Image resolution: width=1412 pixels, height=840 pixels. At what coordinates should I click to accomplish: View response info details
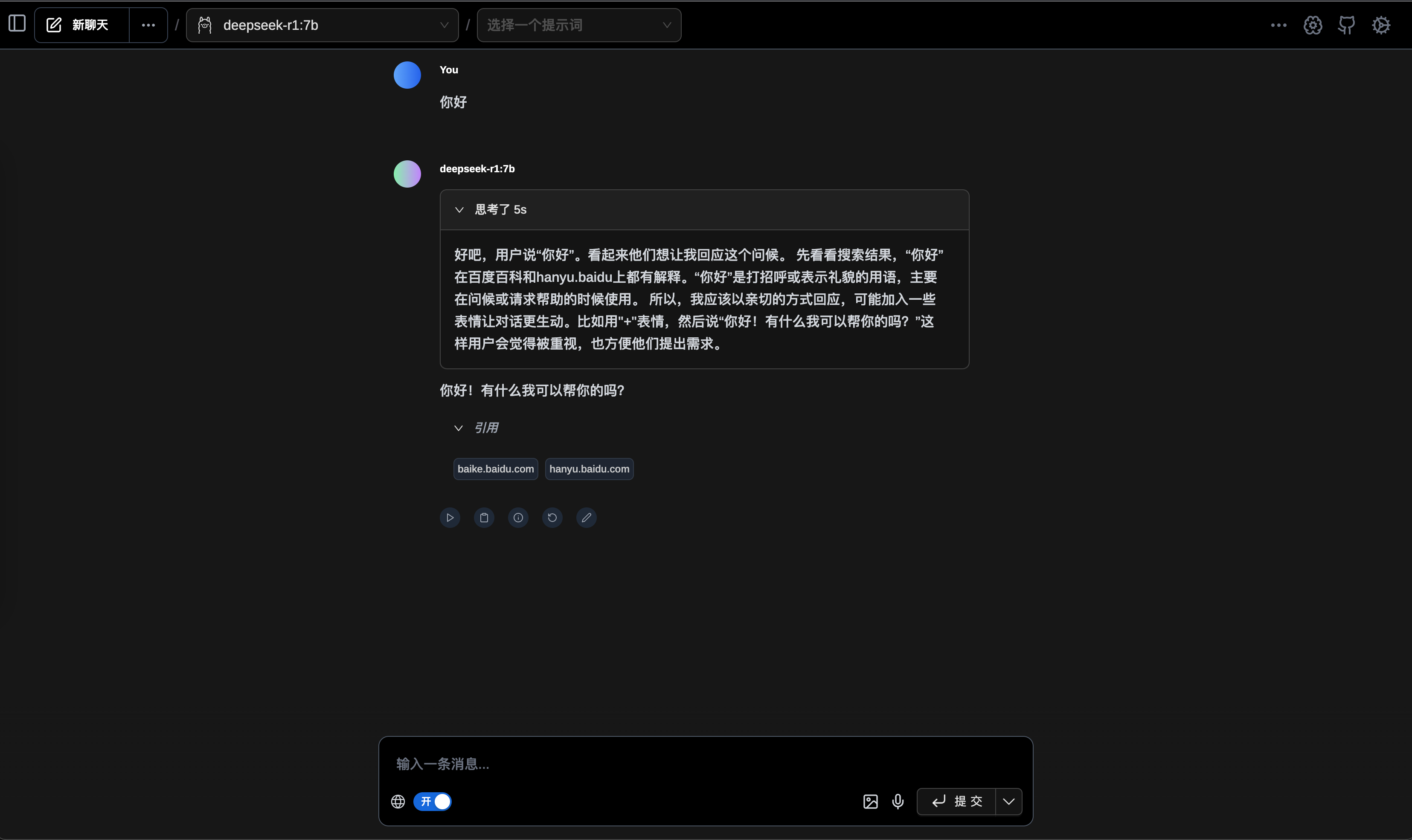point(517,517)
